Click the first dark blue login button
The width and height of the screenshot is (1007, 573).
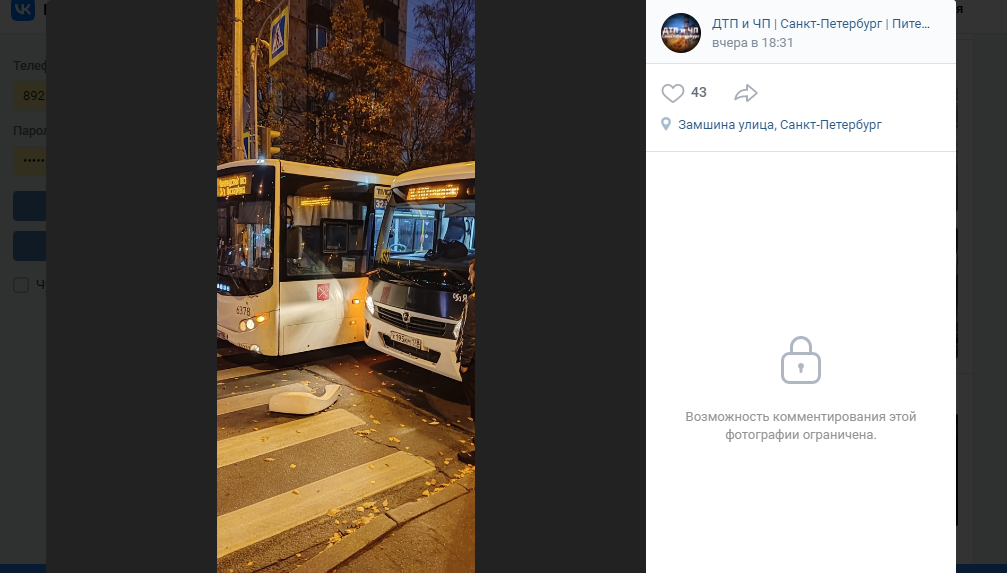click(30, 206)
